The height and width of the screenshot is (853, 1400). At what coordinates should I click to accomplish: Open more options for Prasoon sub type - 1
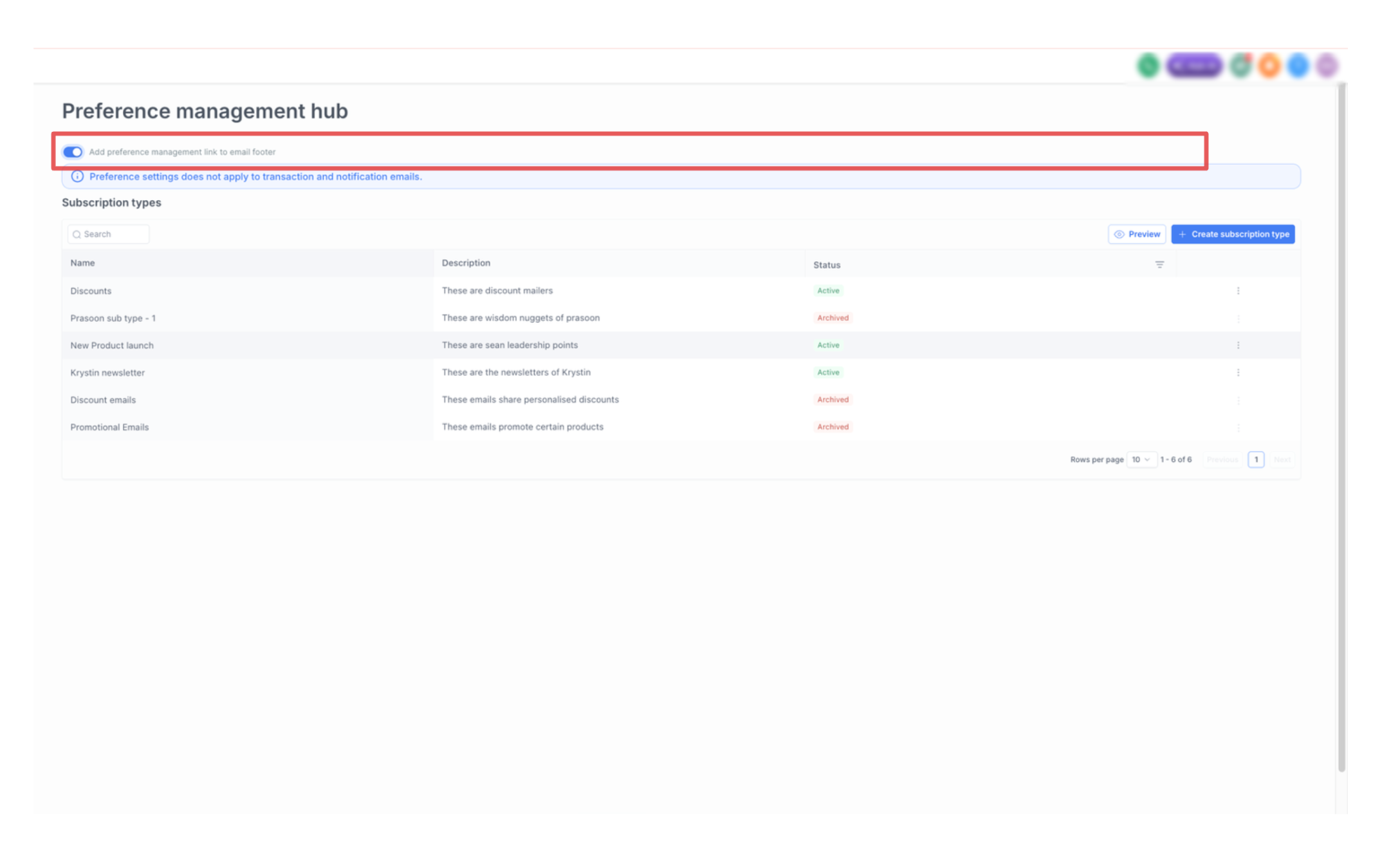pos(1238,318)
